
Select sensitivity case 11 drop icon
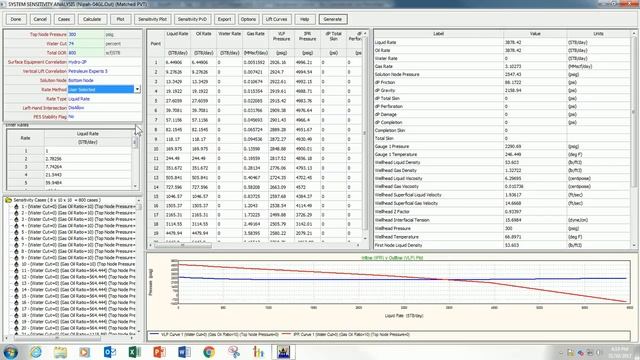point(16,271)
